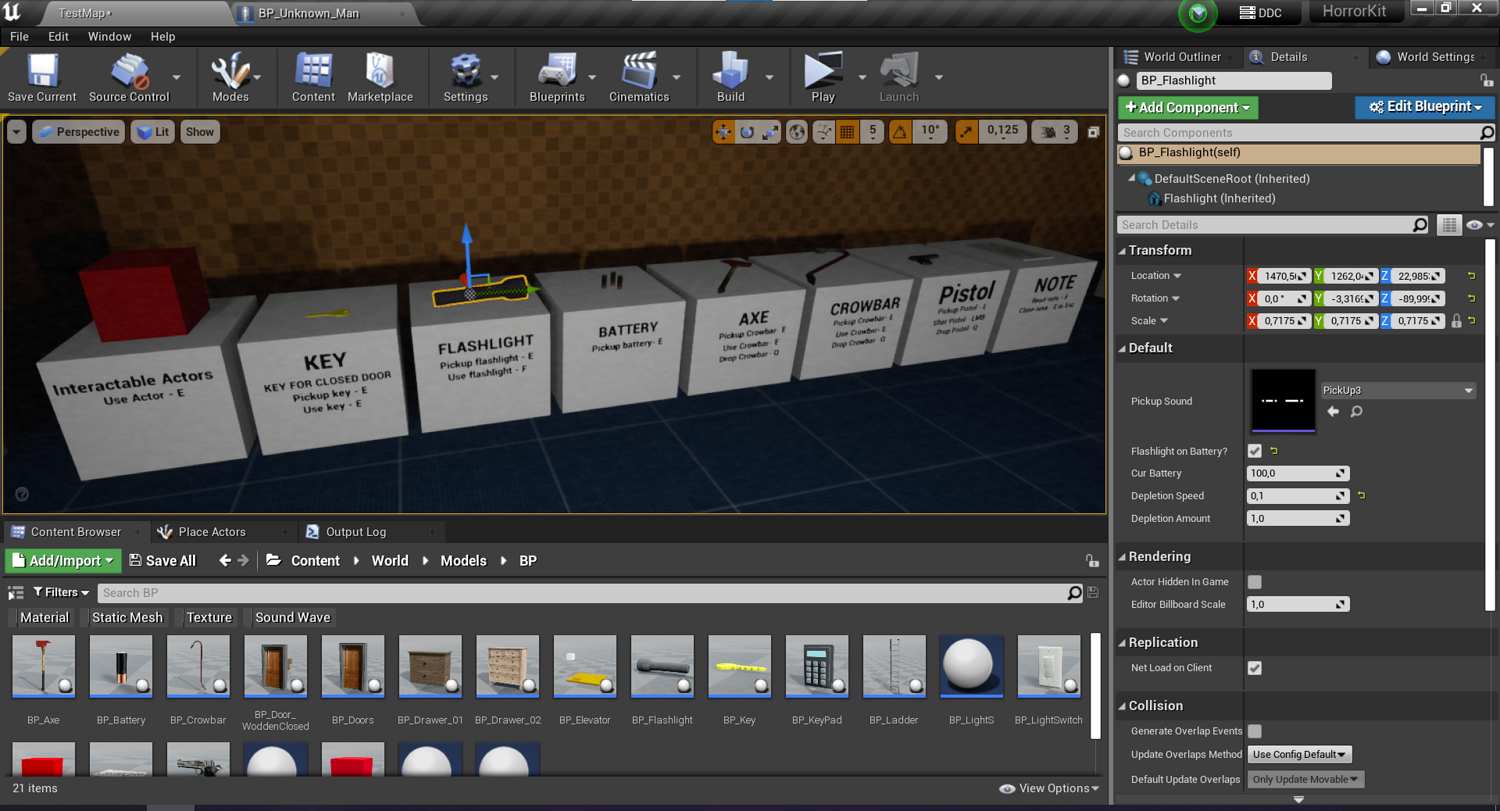Image resolution: width=1500 pixels, height=811 pixels.
Task: Open the Update Overlaps Method dropdown
Action: point(1300,755)
